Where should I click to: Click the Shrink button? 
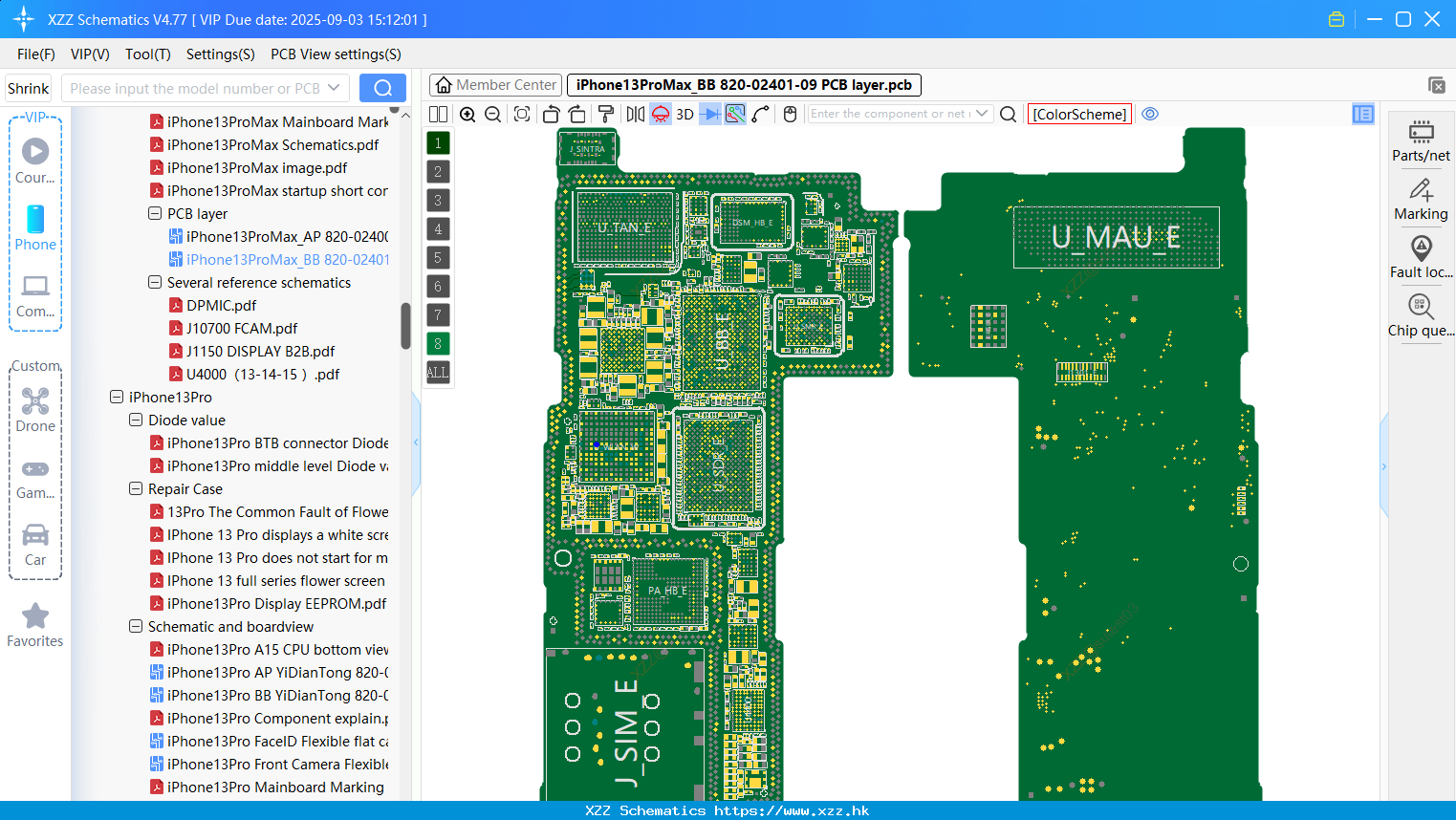[28, 88]
